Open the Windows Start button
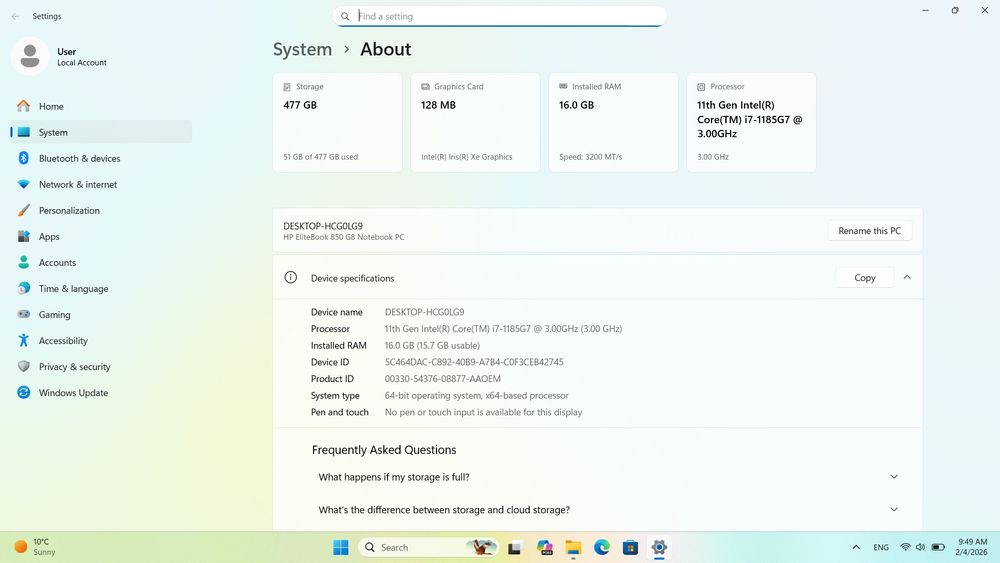 click(341, 547)
